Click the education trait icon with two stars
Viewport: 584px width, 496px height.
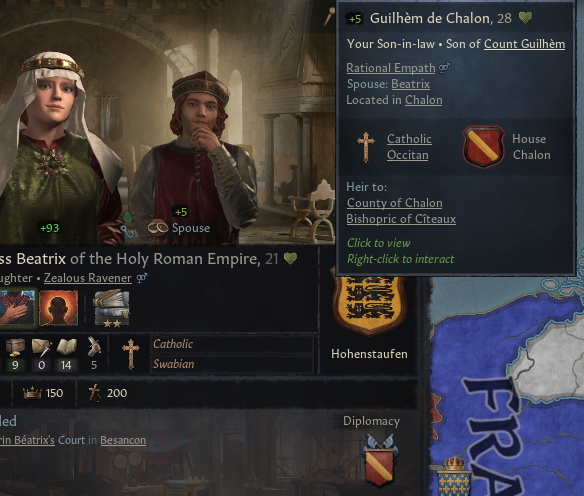(x=111, y=309)
